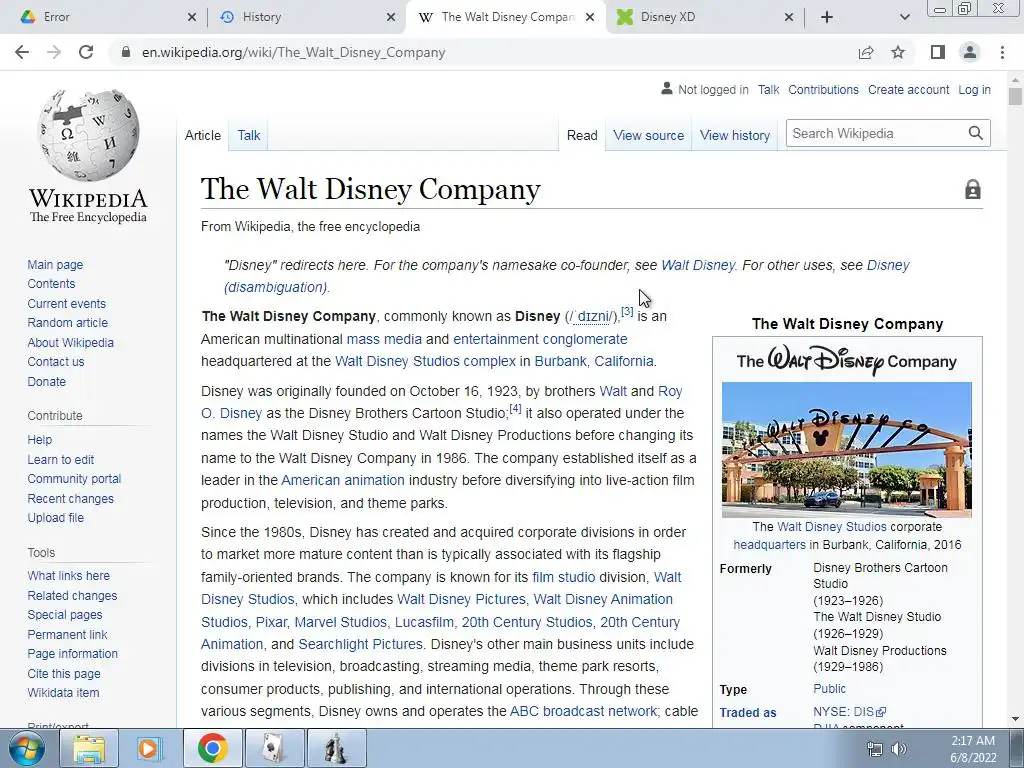Open the Chrome three-dot menu
1024x768 pixels.
click(1002, 52)
